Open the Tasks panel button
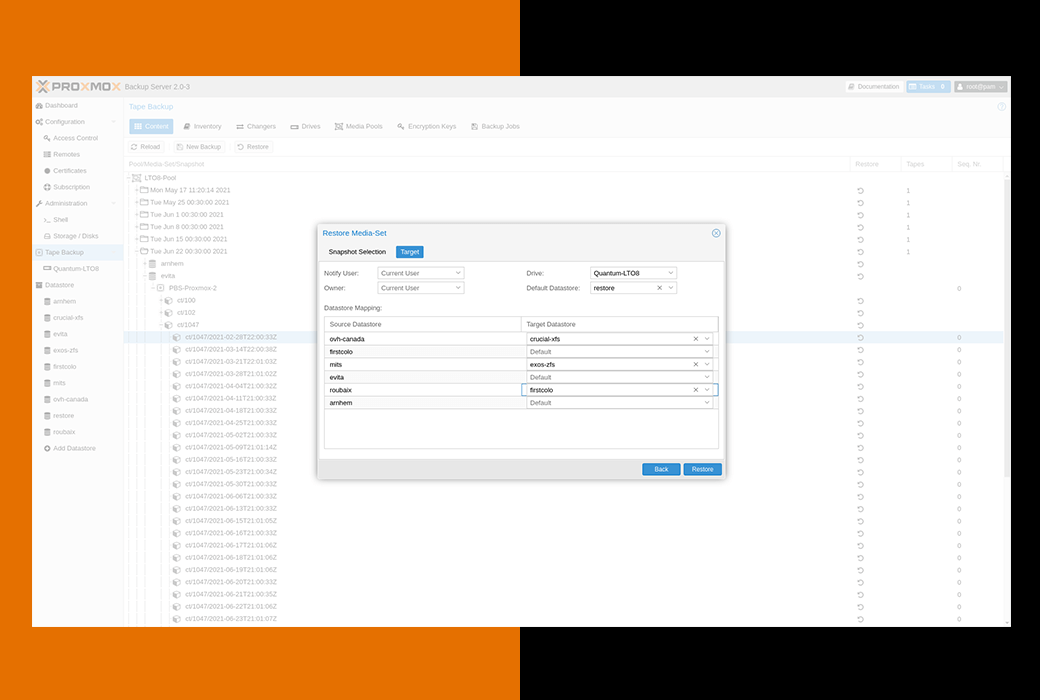 pyautogui.click(x=927, y=87)
